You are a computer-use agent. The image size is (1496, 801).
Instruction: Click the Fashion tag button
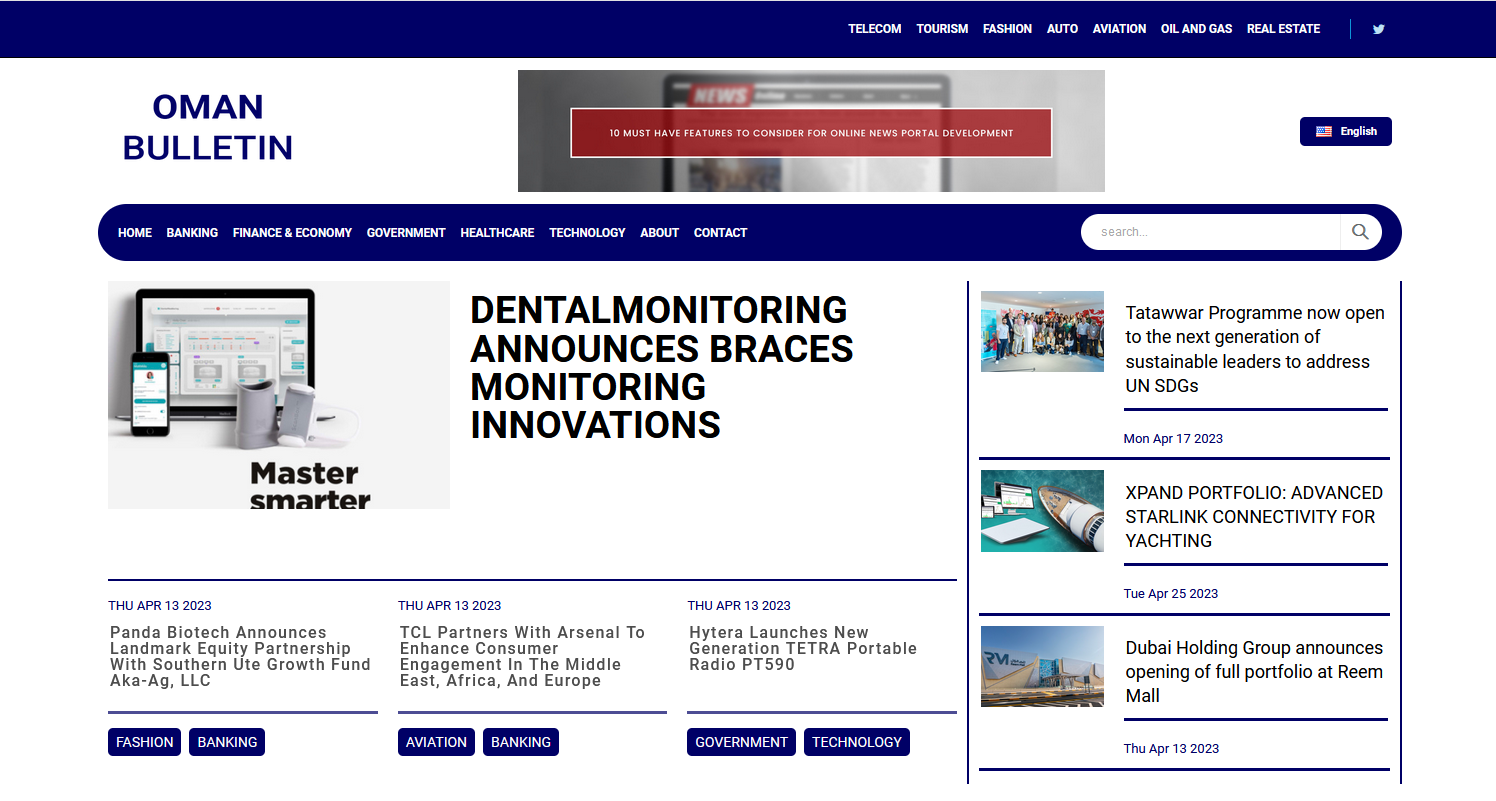145,742
